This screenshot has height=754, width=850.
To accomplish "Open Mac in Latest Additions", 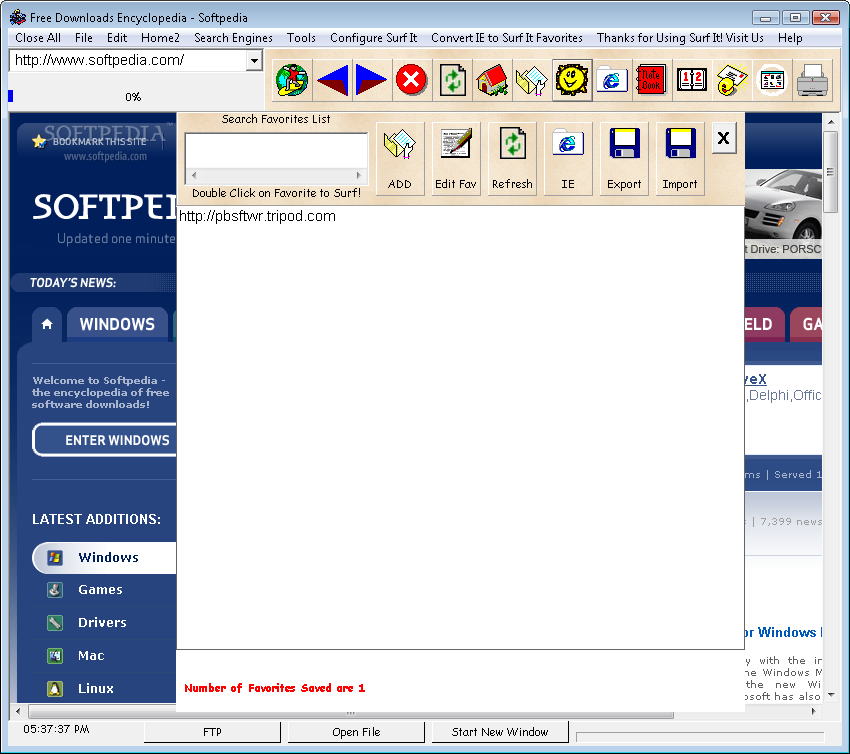I will [91, 656].
